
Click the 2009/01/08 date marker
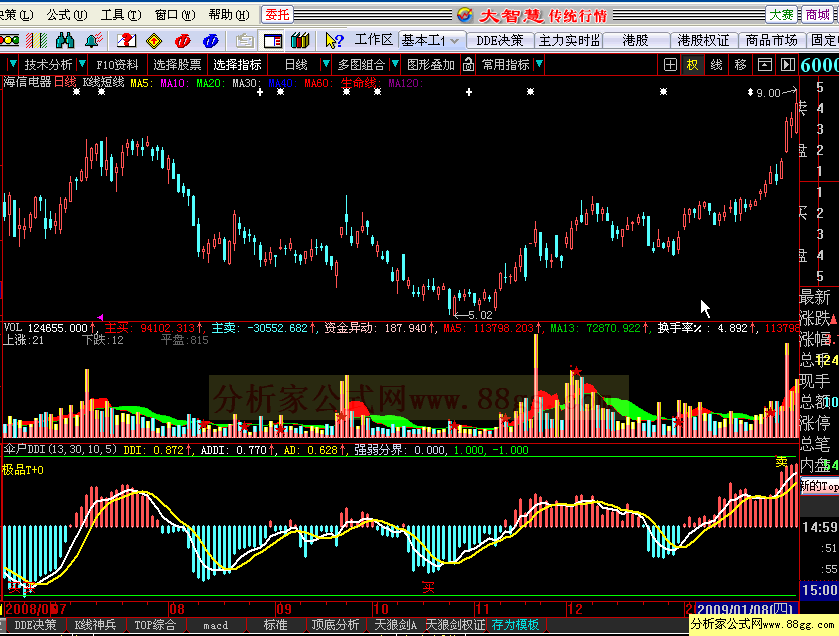click(746, 609)
